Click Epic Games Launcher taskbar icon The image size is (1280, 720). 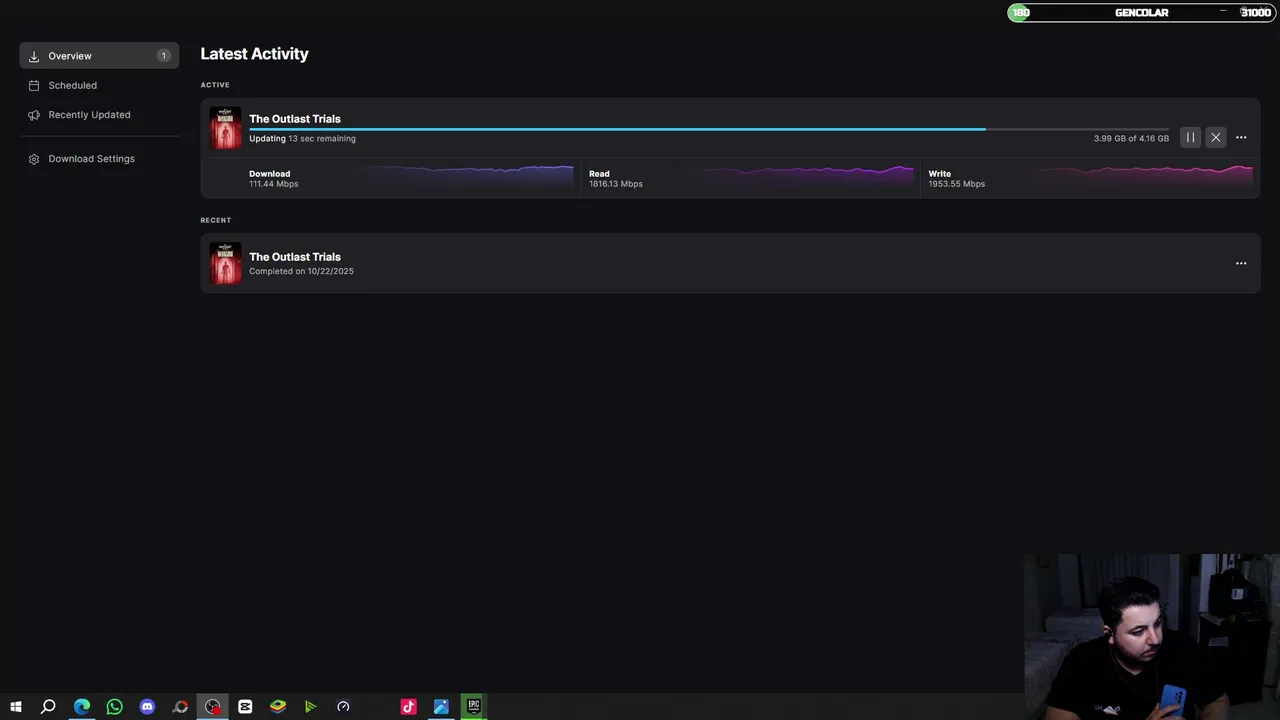tap(474, 707)
